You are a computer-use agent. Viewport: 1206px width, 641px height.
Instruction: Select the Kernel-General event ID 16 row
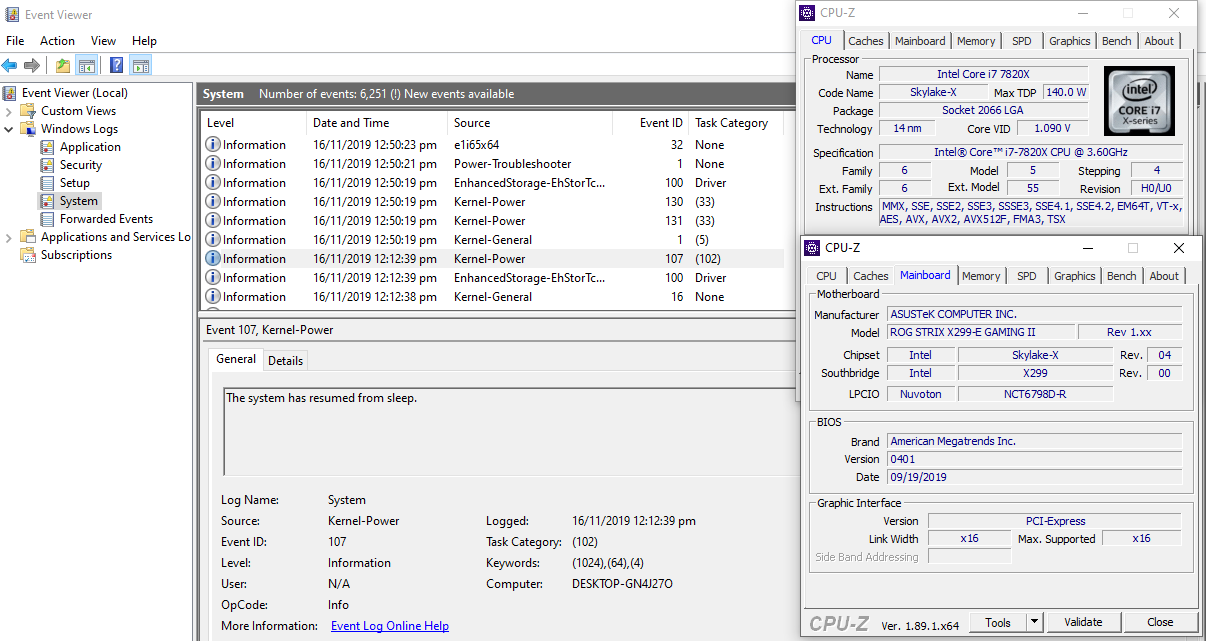(x=492, y=297)
